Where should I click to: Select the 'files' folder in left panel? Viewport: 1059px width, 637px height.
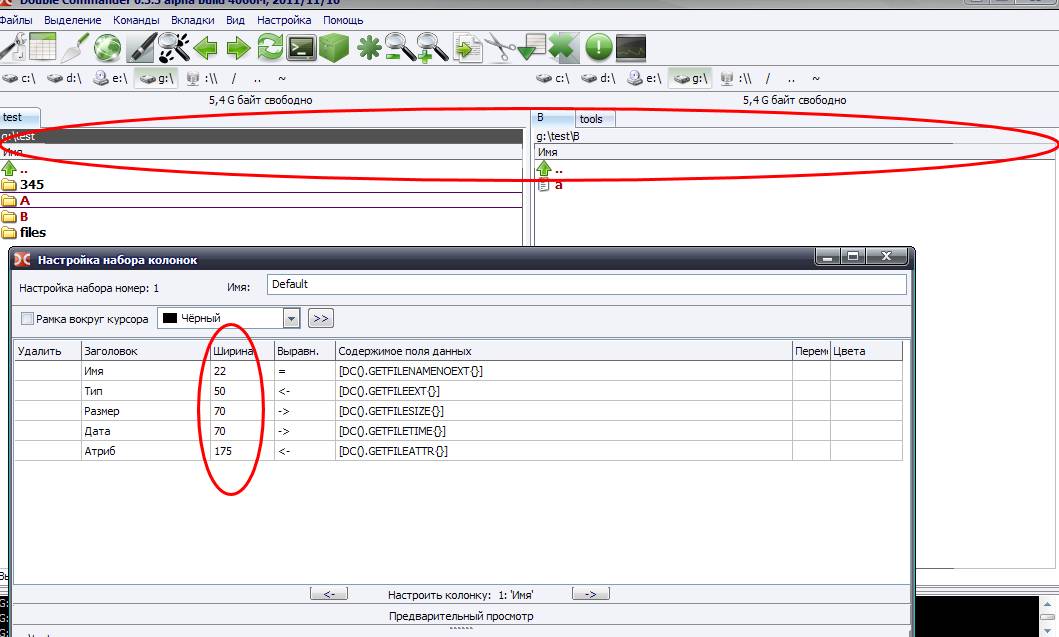(33, 233)
